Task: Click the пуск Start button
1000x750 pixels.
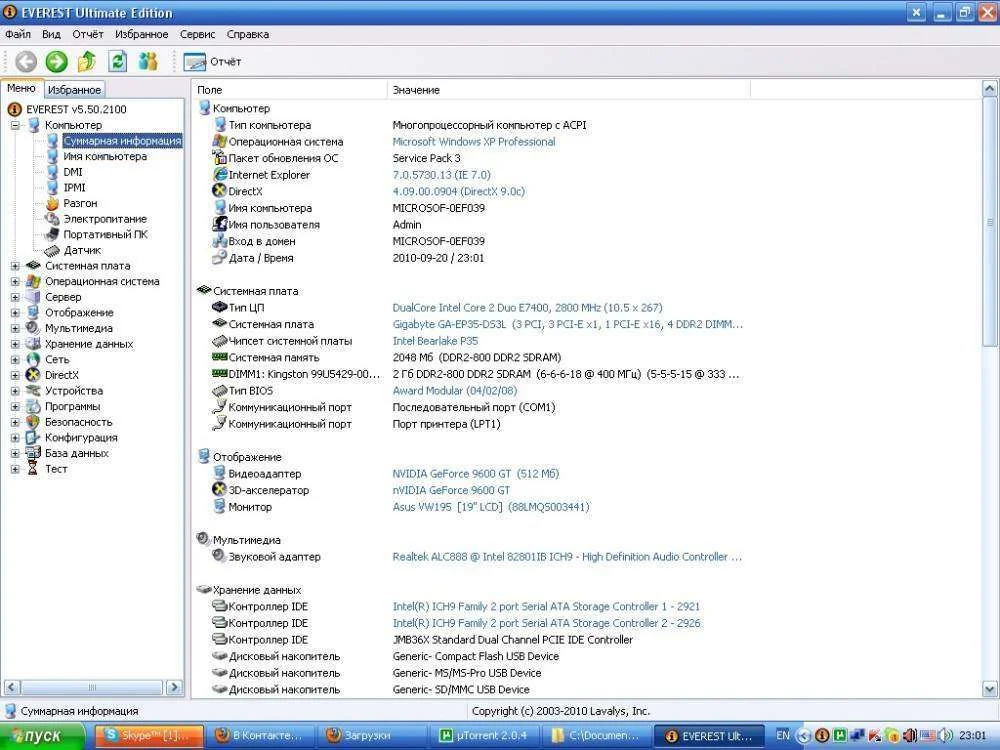Action: coord(42,736)
